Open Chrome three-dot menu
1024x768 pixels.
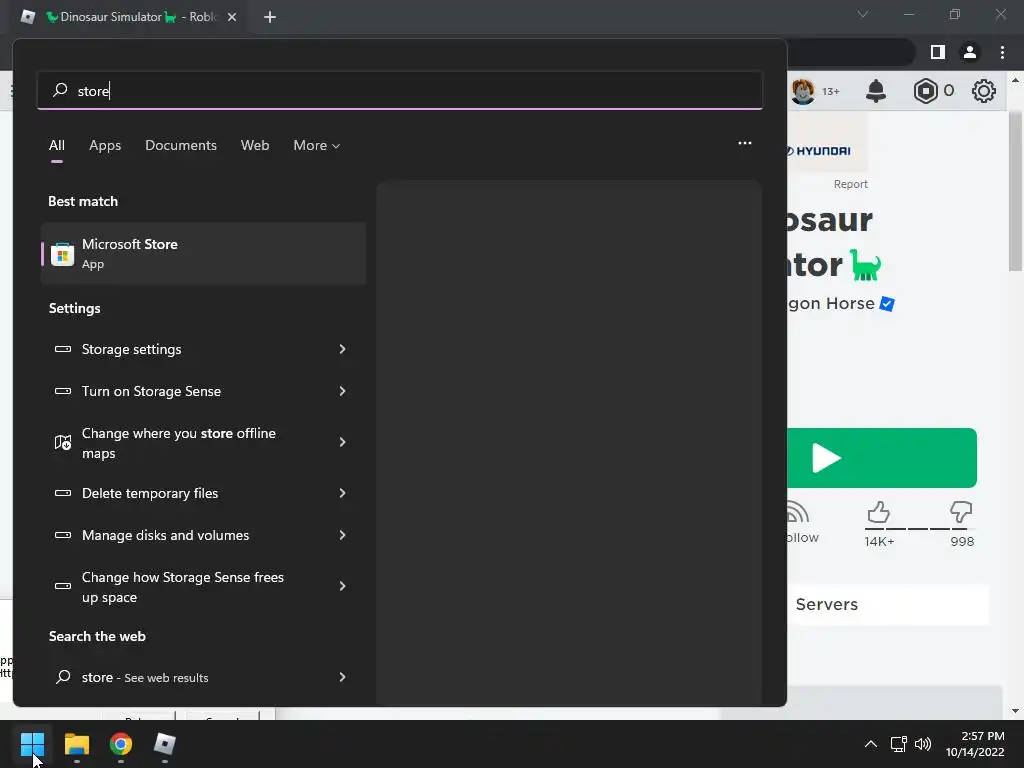click(1002, 52)
